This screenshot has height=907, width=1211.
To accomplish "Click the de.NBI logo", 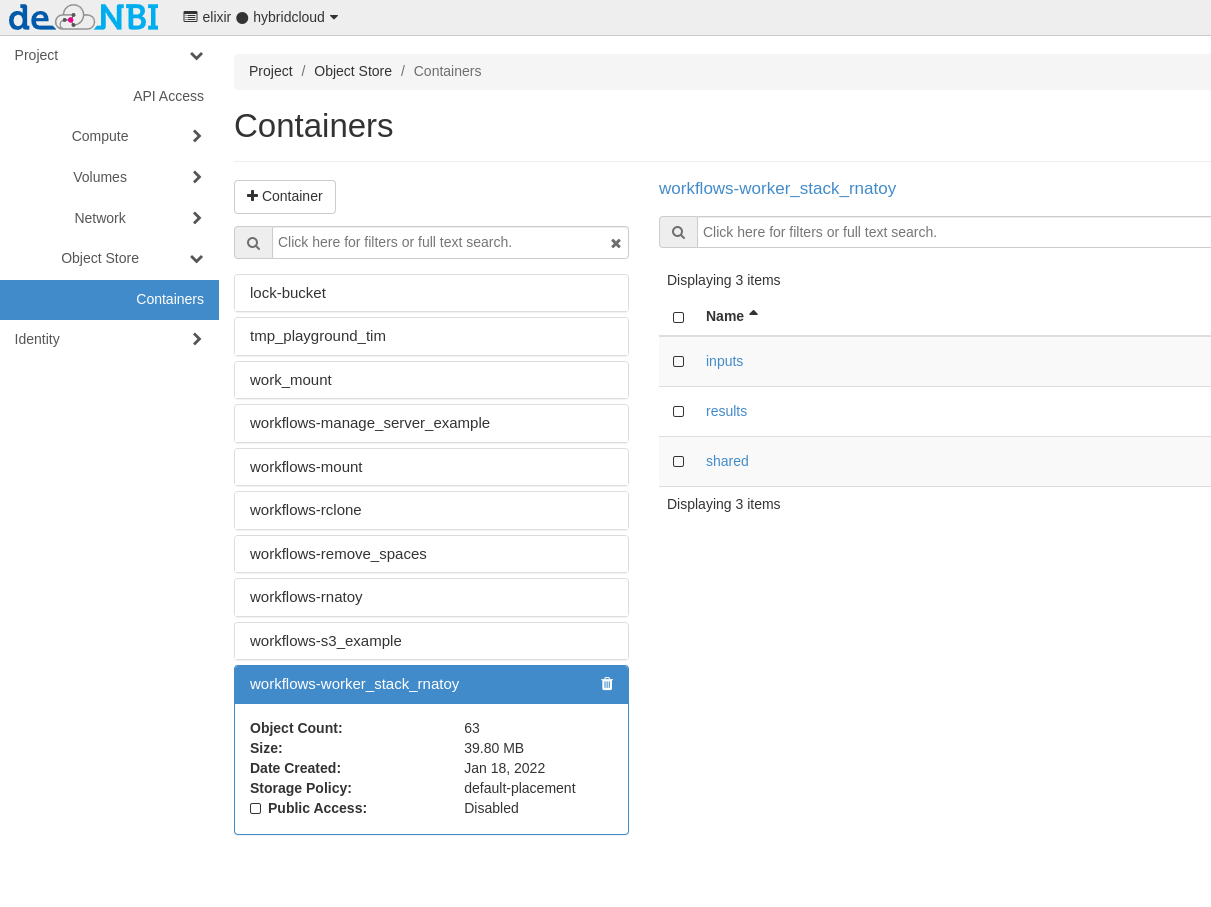I will [83, 17].
